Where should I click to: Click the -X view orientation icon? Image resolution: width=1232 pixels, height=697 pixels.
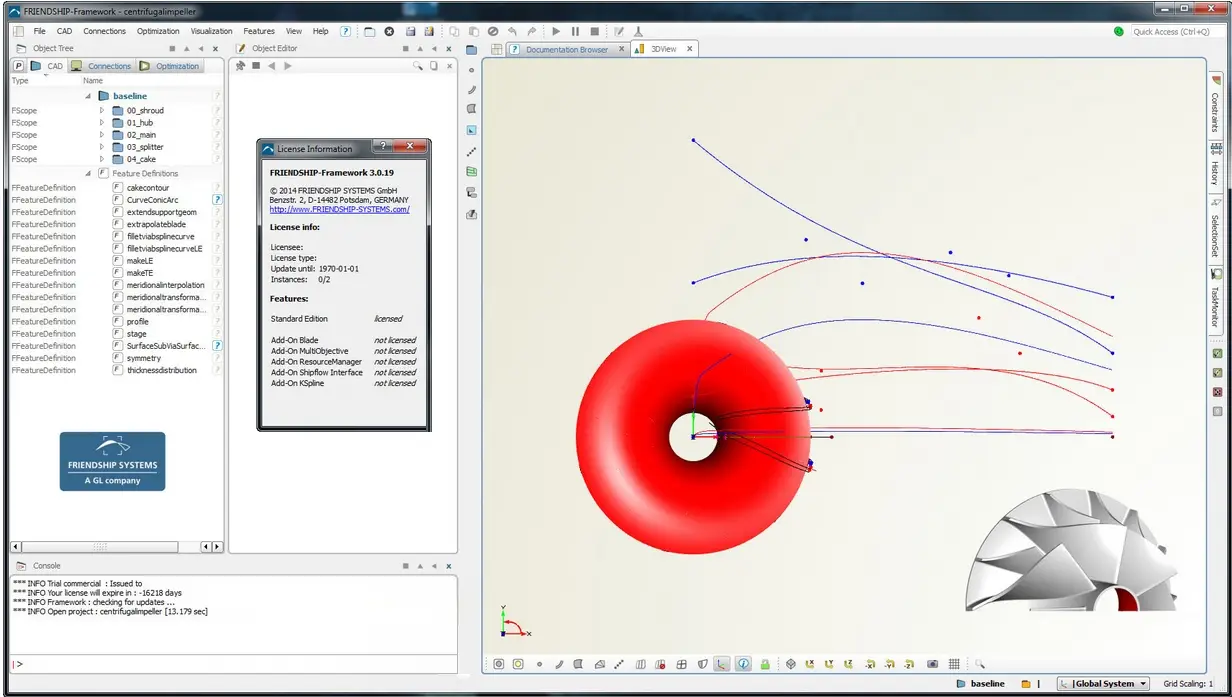tap(870, 664)
